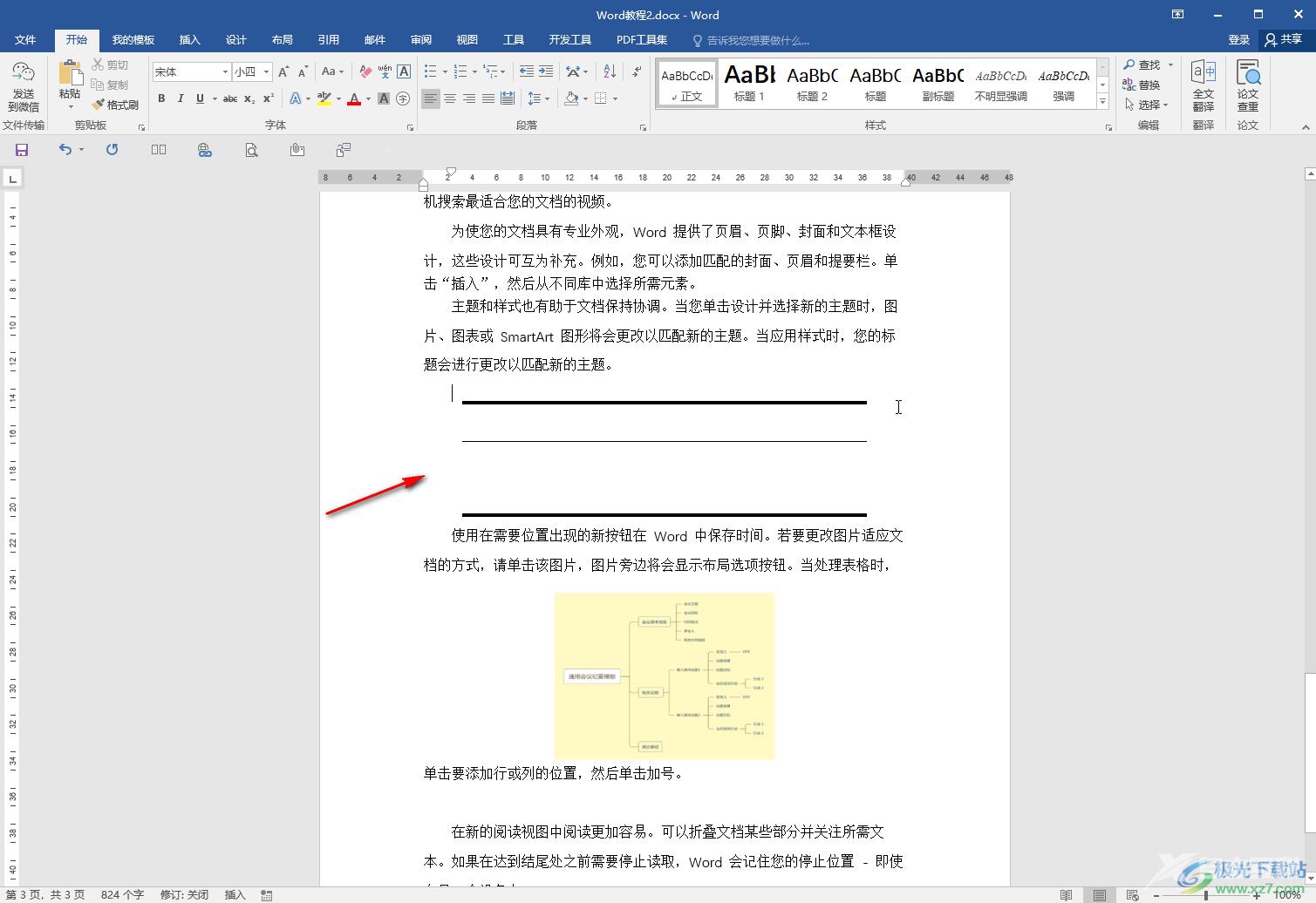Image resolution: width=1316 pixels, height=903 pixels.
Task: Clear all formatting with the eraser icon
Action: tap(365, 71)
